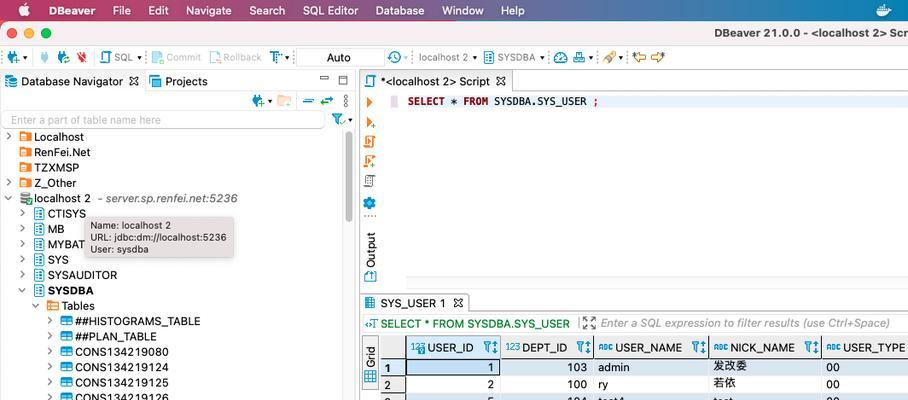Click the Reconnect icon in toolbar
908x400 pixels.
pos(63,57)
